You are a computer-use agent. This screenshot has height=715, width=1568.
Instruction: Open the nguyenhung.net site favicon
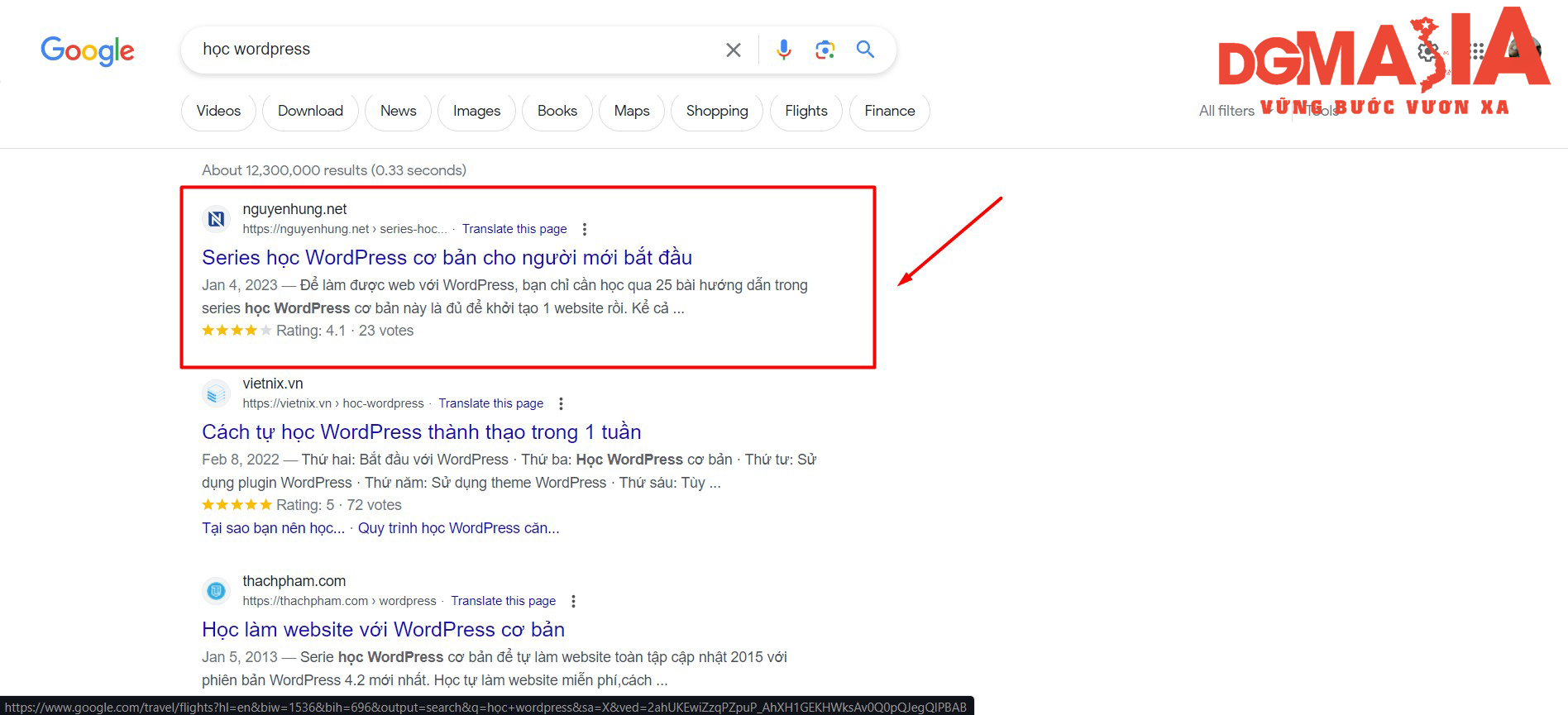pyautogui.click(x=217, y=219)
